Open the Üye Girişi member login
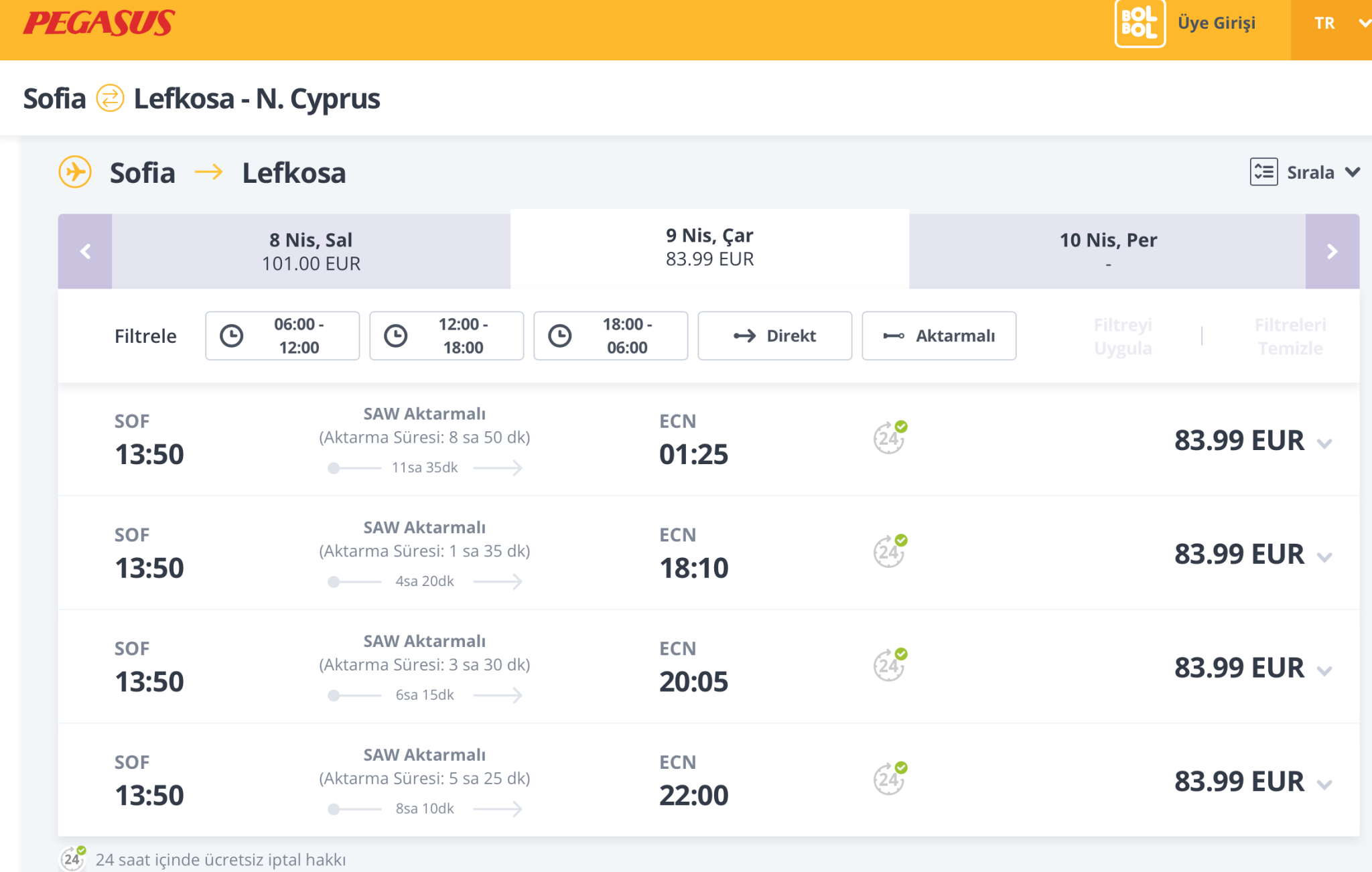The image size is (1372, 872). point(1217,23)
